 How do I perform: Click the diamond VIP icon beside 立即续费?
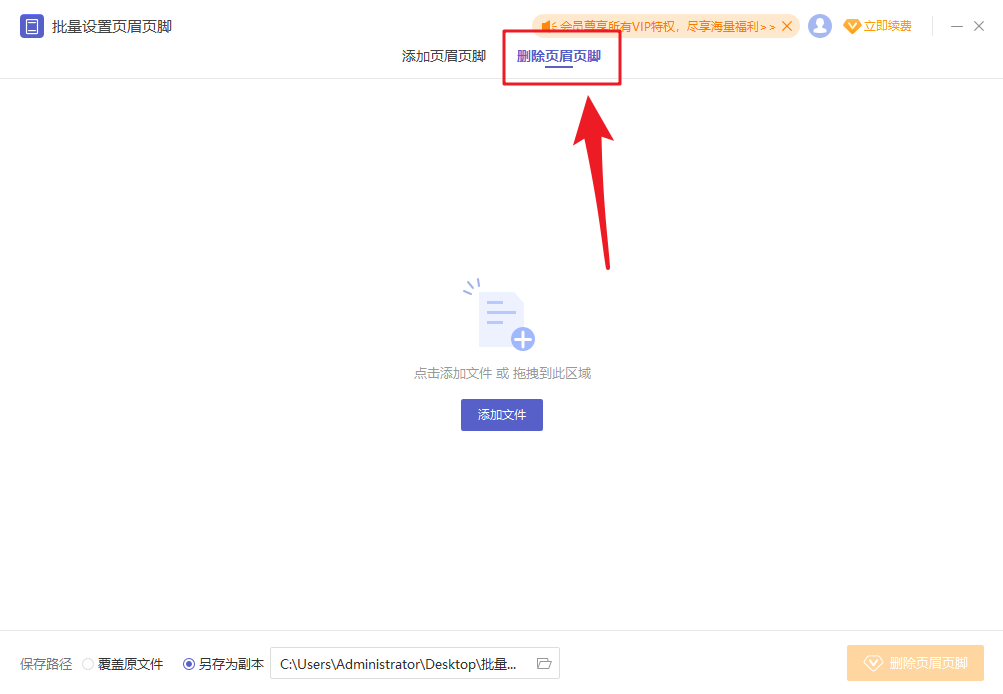[853, 25]
